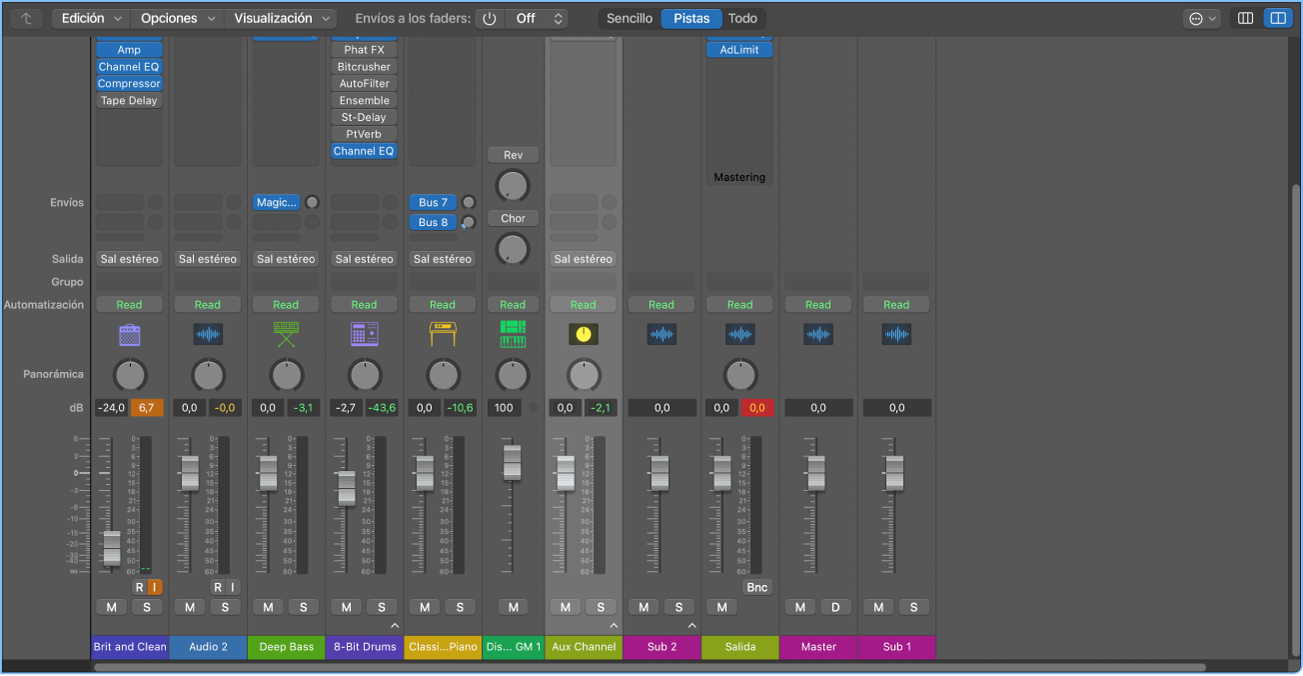Viewport: 1303px width, 676px height.
Task: Click the Magic... send button on Deep Bass
Action: click(277, 203)
